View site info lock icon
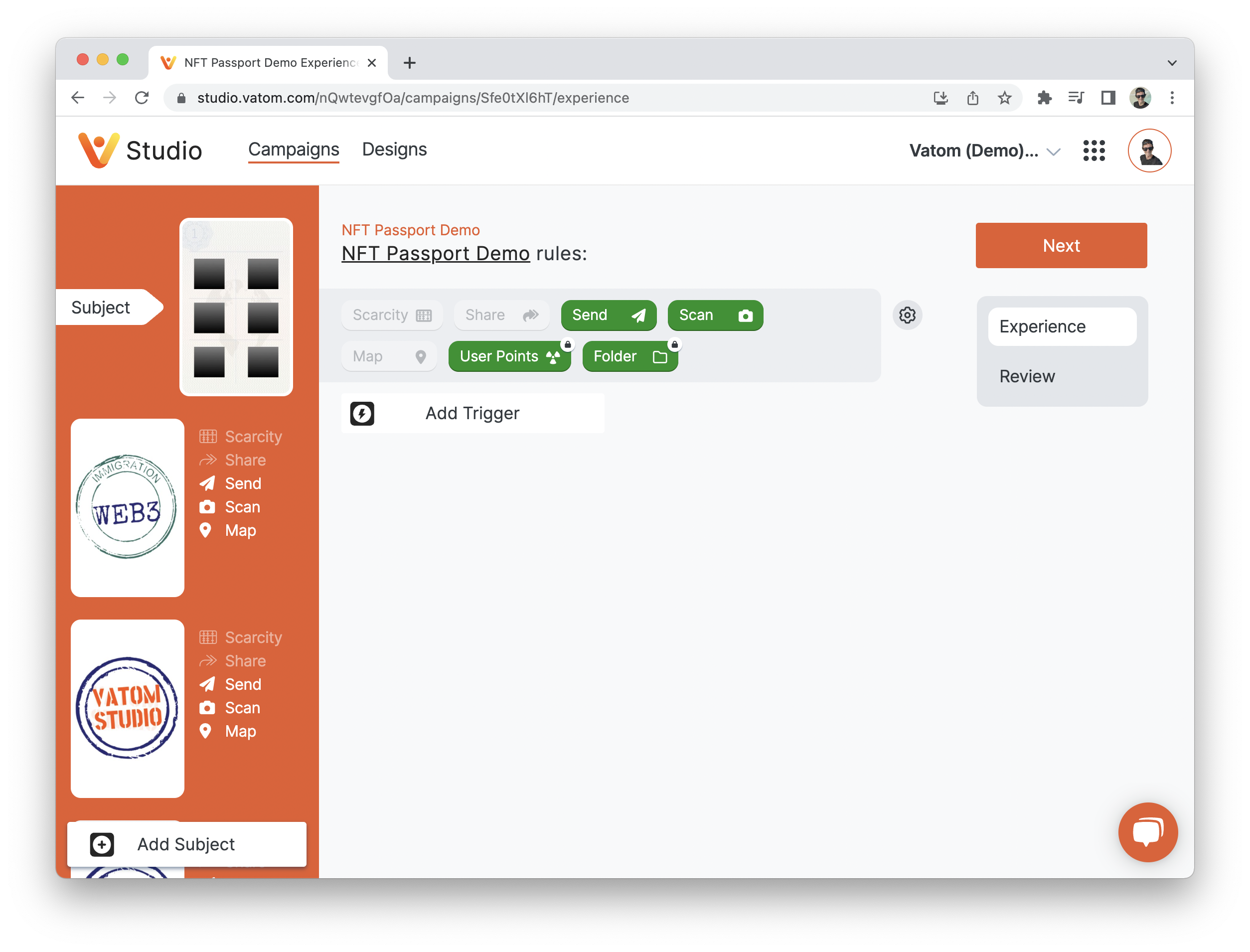This screenshot has width=1250, height=952. (181, 98)
